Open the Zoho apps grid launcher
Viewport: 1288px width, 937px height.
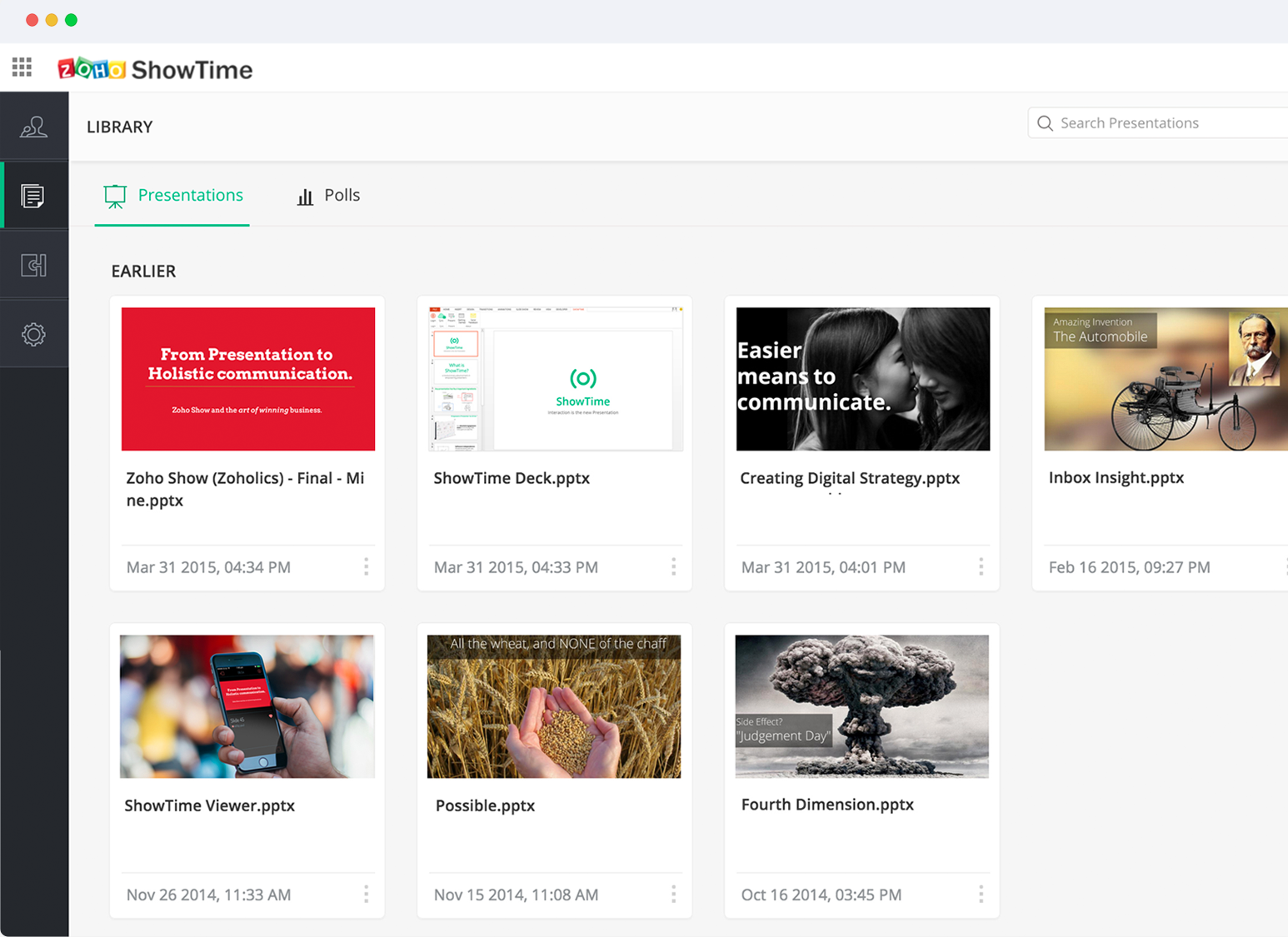pyautogui.click(x=22, y=67)
